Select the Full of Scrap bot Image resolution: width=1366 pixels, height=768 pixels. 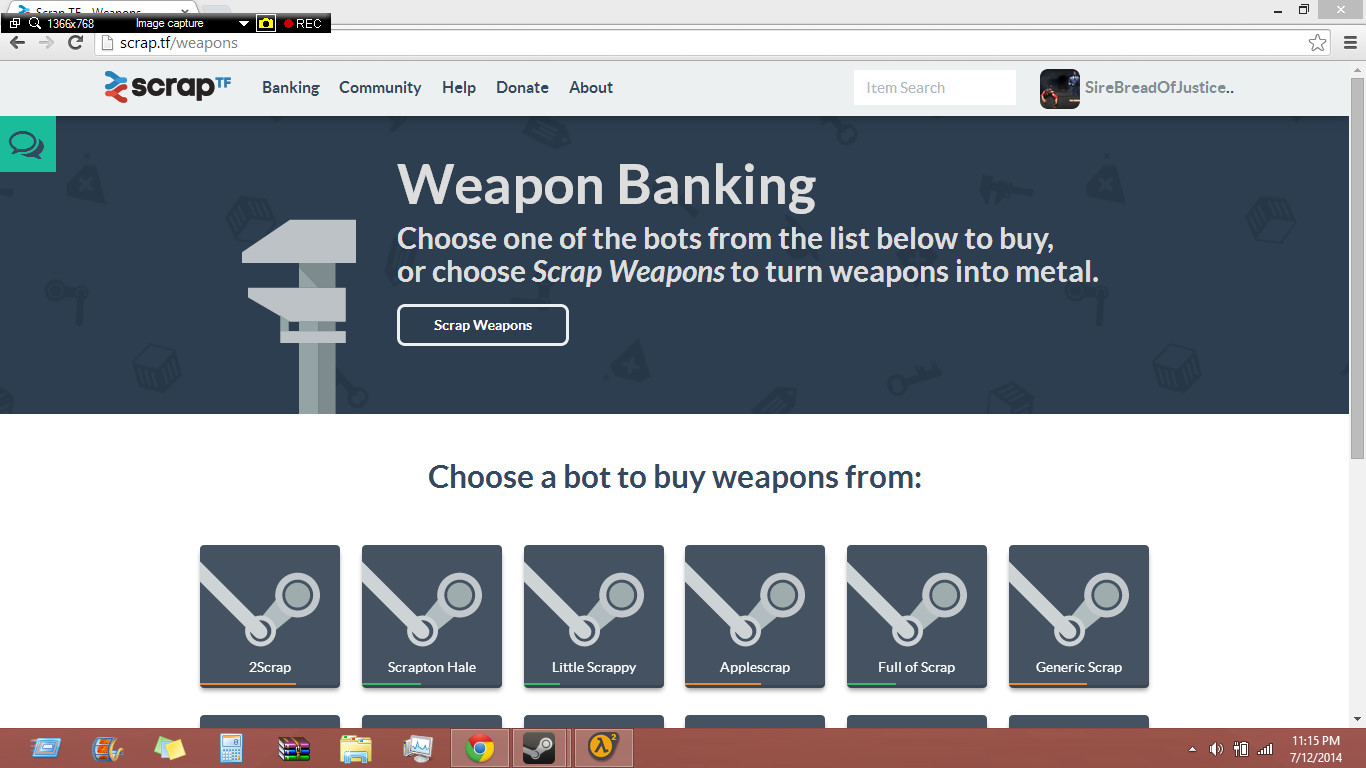pyautogui.click(x=917, y=616)
